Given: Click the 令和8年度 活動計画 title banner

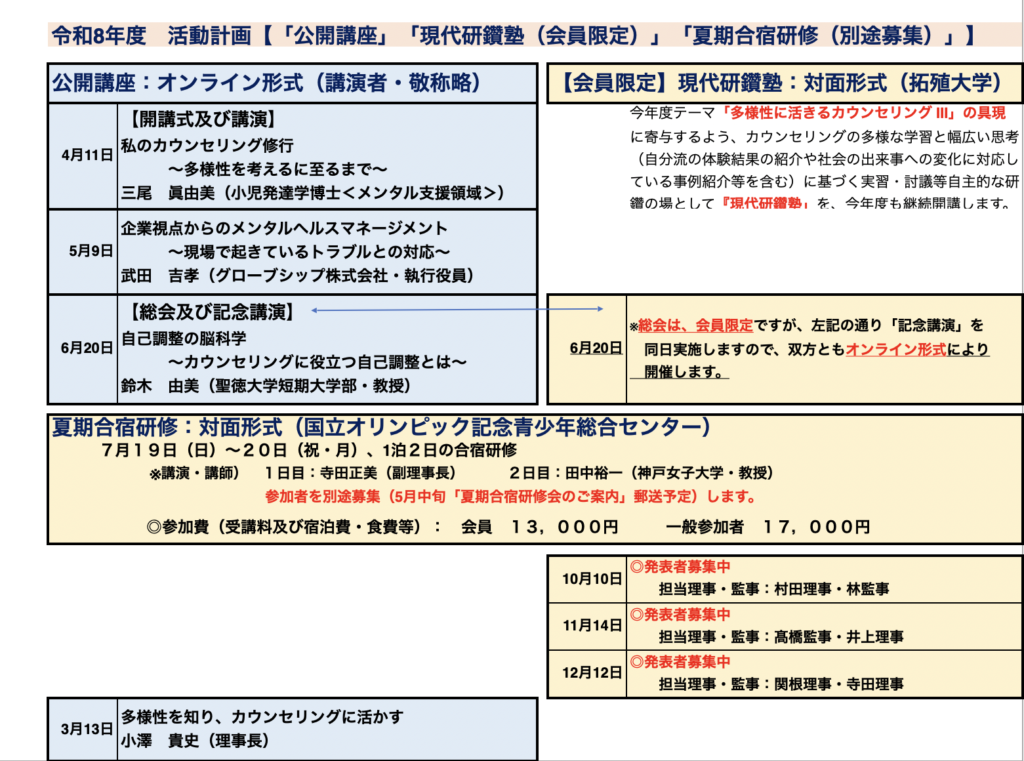Looking at the screenshot, I should tap(512, 36).
